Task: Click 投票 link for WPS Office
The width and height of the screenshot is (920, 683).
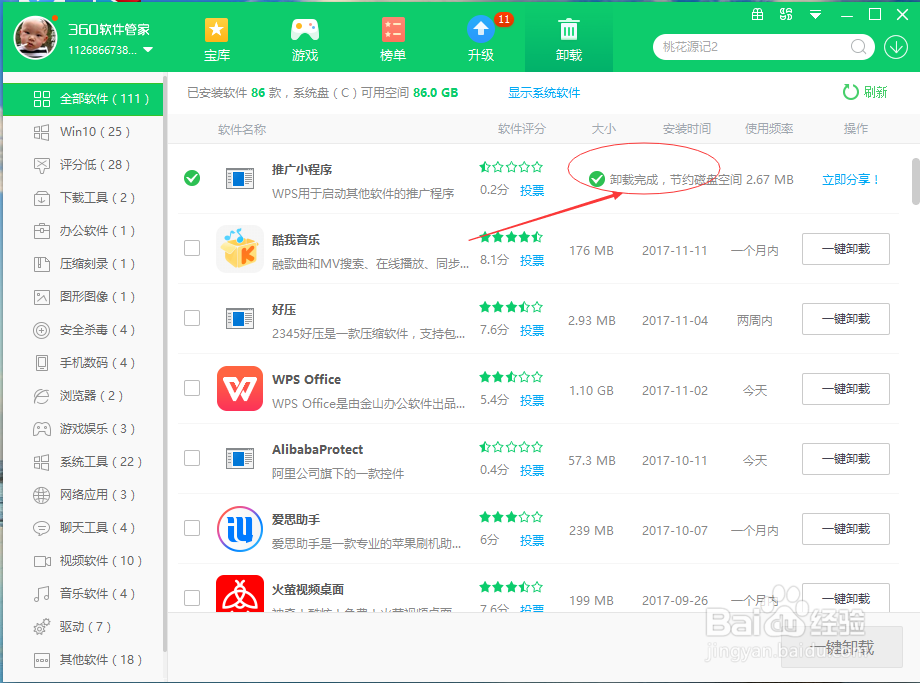Action: click(x=532, y=400)
